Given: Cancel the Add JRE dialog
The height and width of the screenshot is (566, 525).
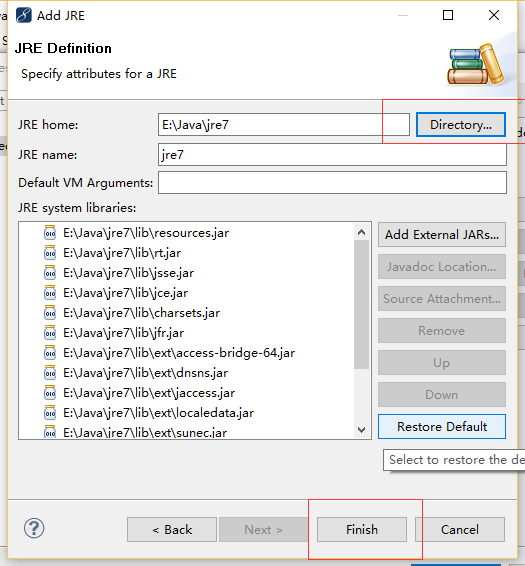Looking at the screenshot, I should coord(460,530).
